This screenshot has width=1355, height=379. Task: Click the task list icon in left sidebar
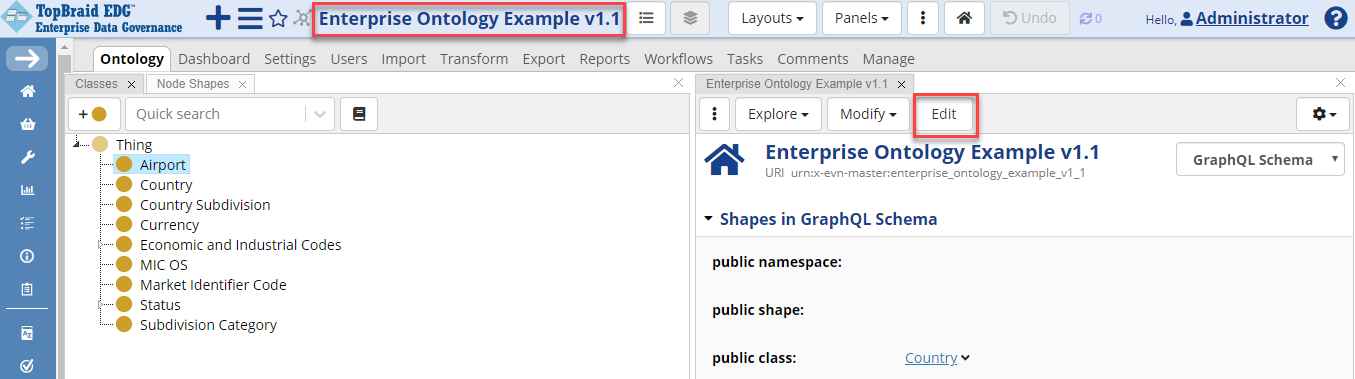(28, 222)
